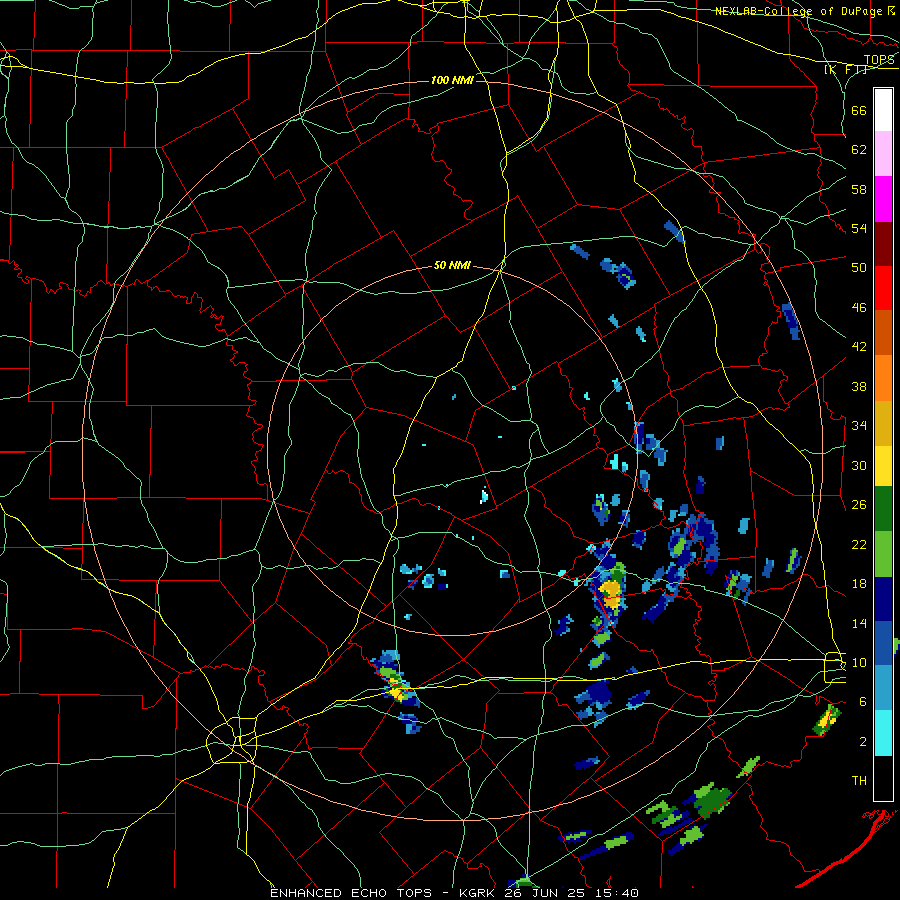Click the legend value 10
The image size is (900, 900).
[859, 662]
